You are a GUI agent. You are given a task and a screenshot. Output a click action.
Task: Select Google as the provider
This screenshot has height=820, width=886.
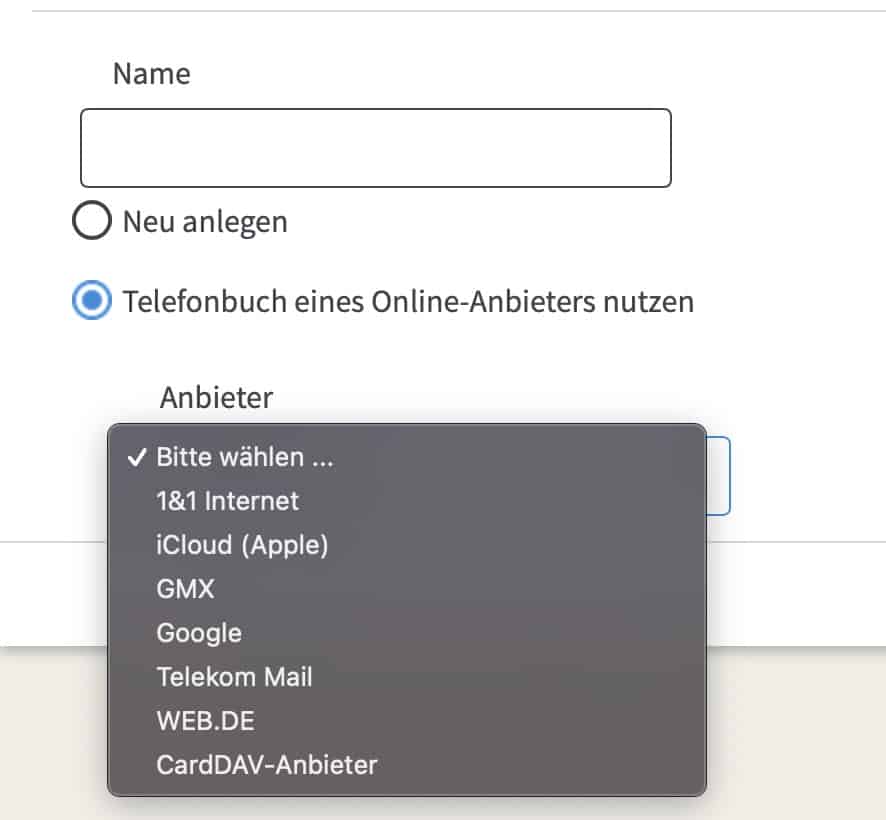[x=406, y=633]
